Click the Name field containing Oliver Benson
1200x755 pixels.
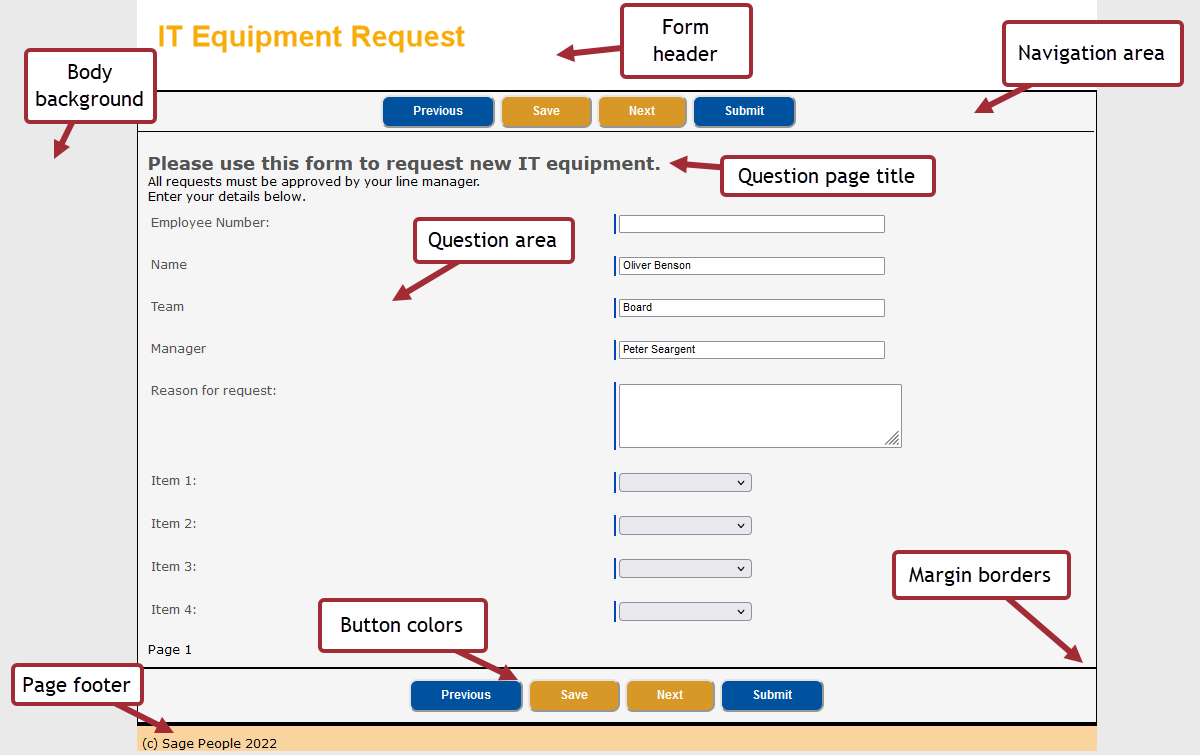[751, 266]
